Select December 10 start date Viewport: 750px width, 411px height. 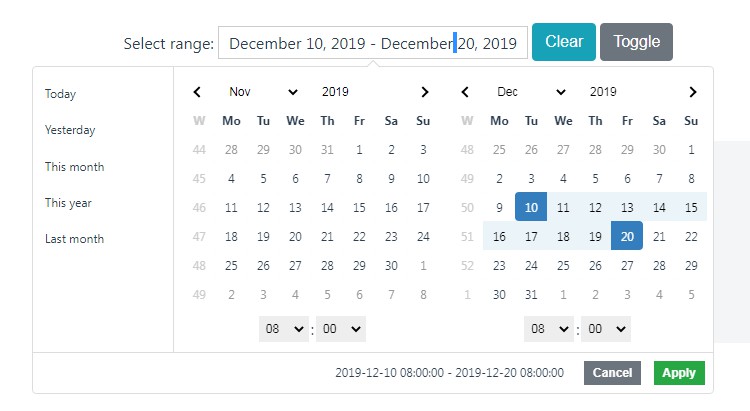point(531,207)
